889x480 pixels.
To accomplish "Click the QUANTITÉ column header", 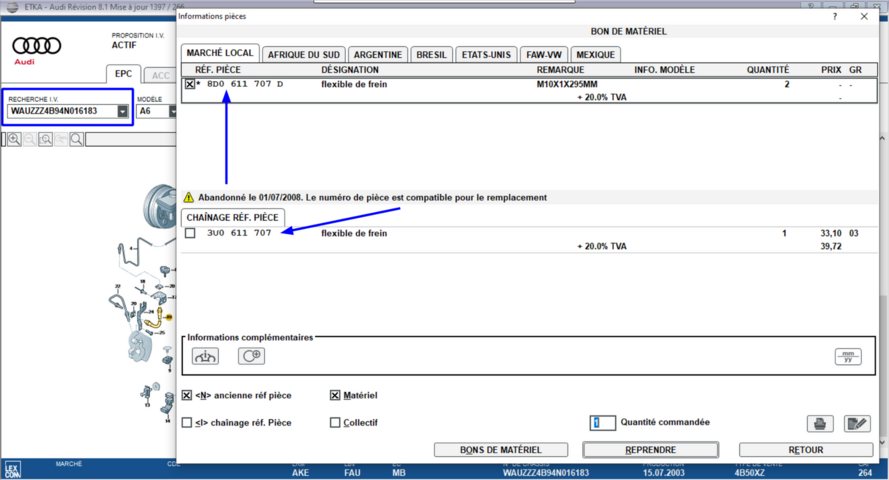I will 768,70.
